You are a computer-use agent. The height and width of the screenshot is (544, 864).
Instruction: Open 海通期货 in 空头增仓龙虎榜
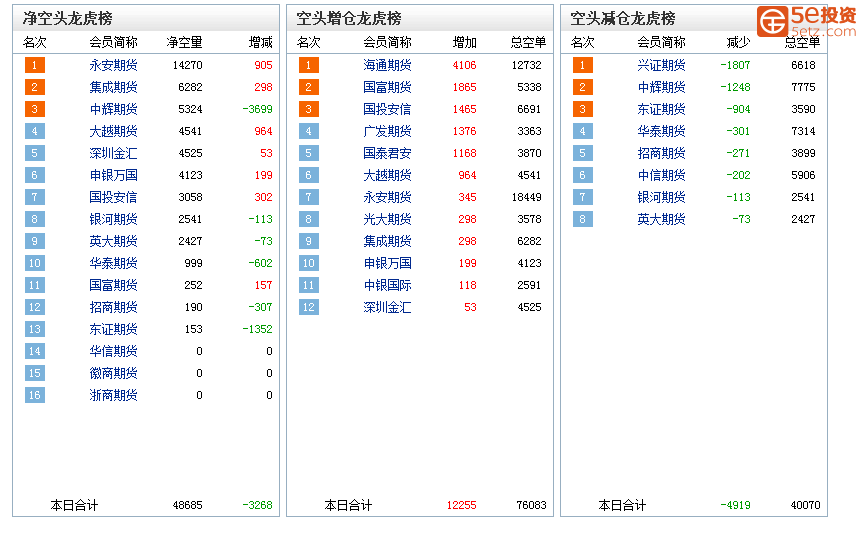387,65
